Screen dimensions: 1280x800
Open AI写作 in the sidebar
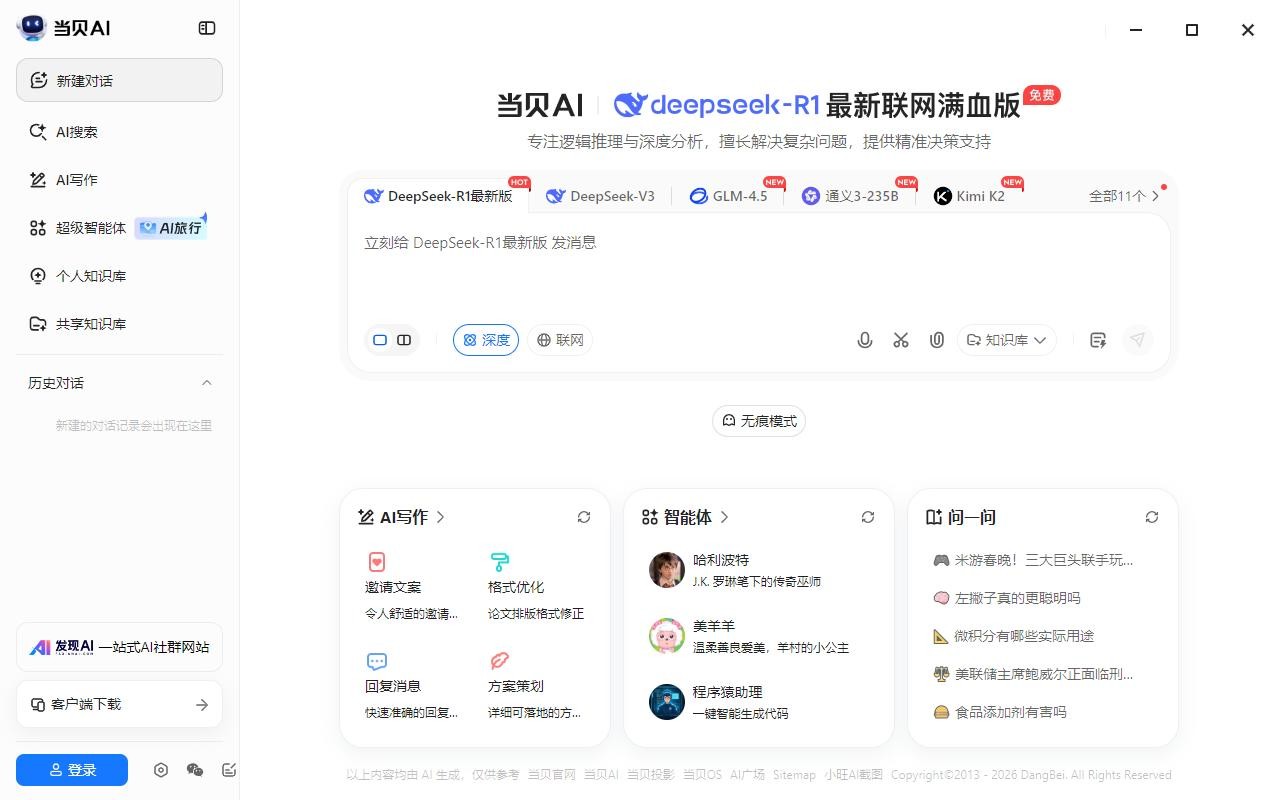[x=119, y=180]
